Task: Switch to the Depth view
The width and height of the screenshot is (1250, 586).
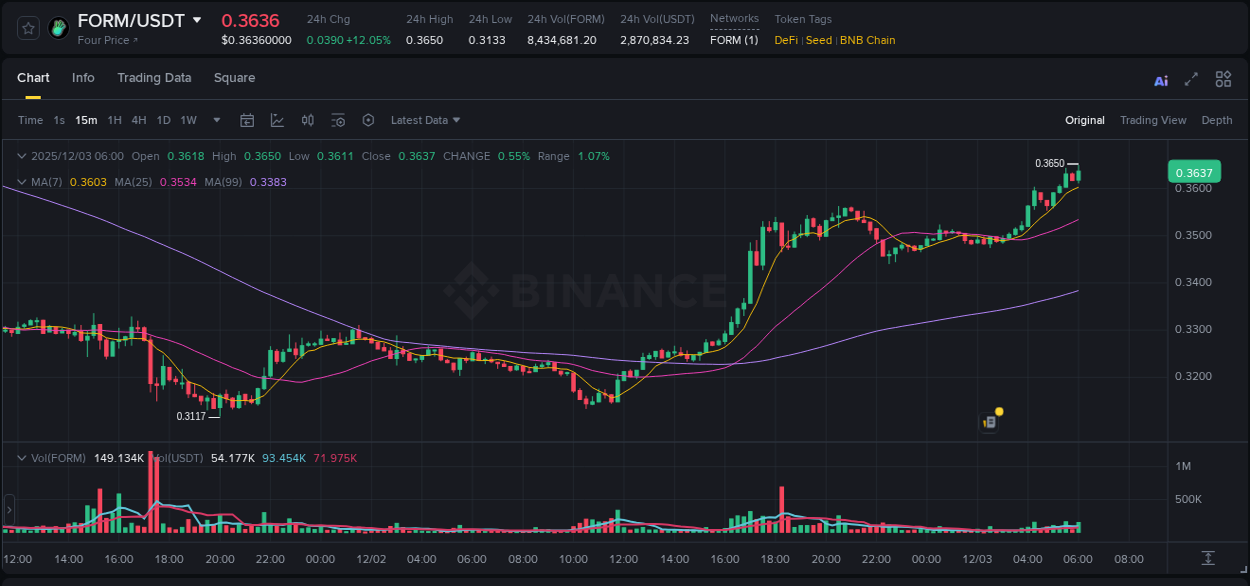Action: point(1216,120)
